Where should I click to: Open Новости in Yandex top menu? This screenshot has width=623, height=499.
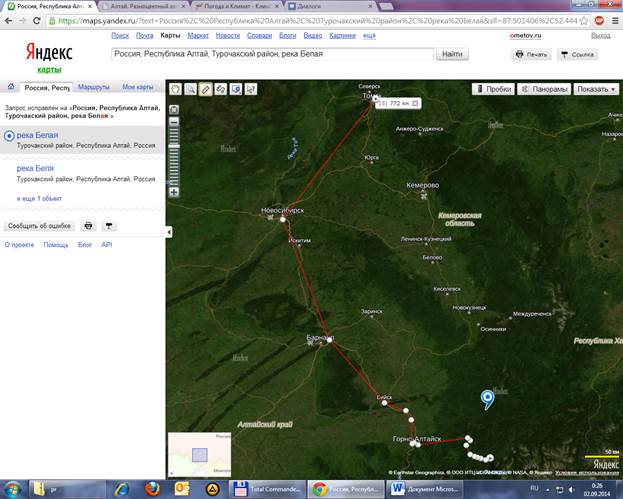tap(228, 35)
